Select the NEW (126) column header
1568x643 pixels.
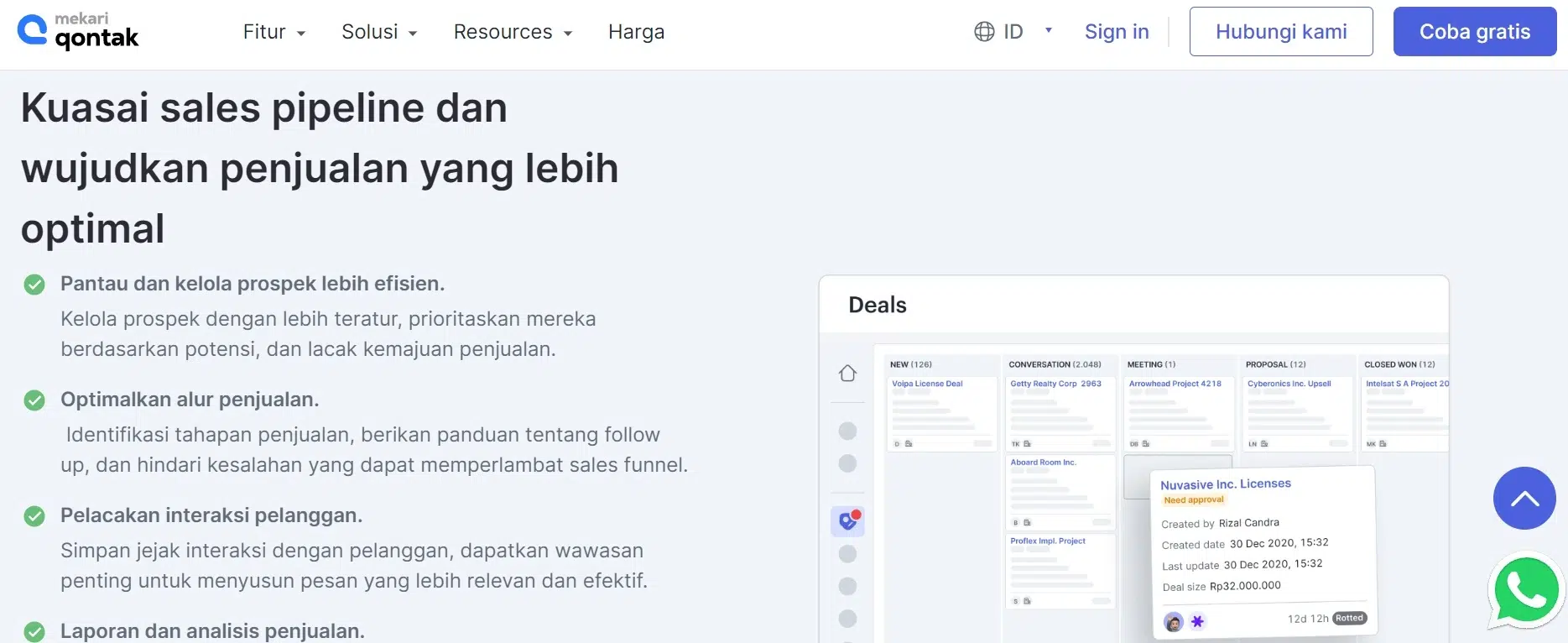911,364
